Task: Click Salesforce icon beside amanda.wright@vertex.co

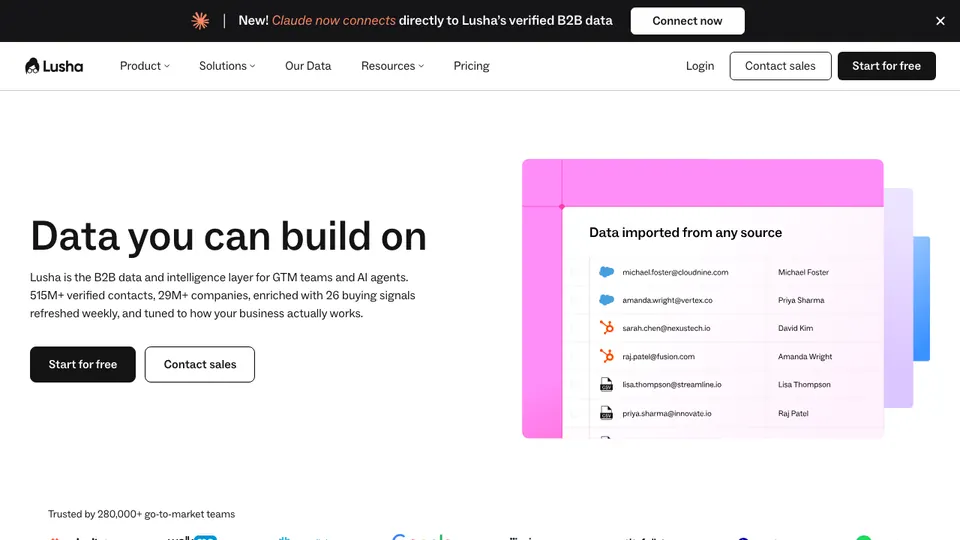Action: click(606, 300)
